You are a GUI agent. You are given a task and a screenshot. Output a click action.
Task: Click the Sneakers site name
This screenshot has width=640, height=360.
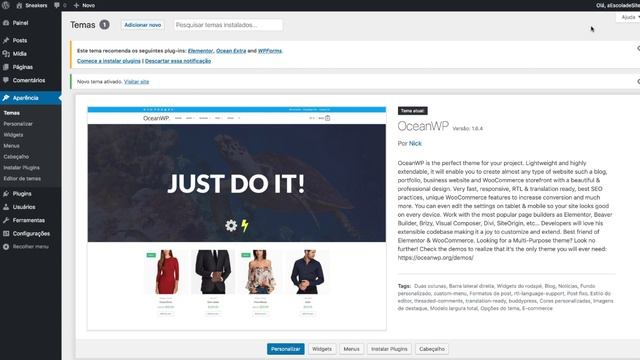tap(36, 5)
